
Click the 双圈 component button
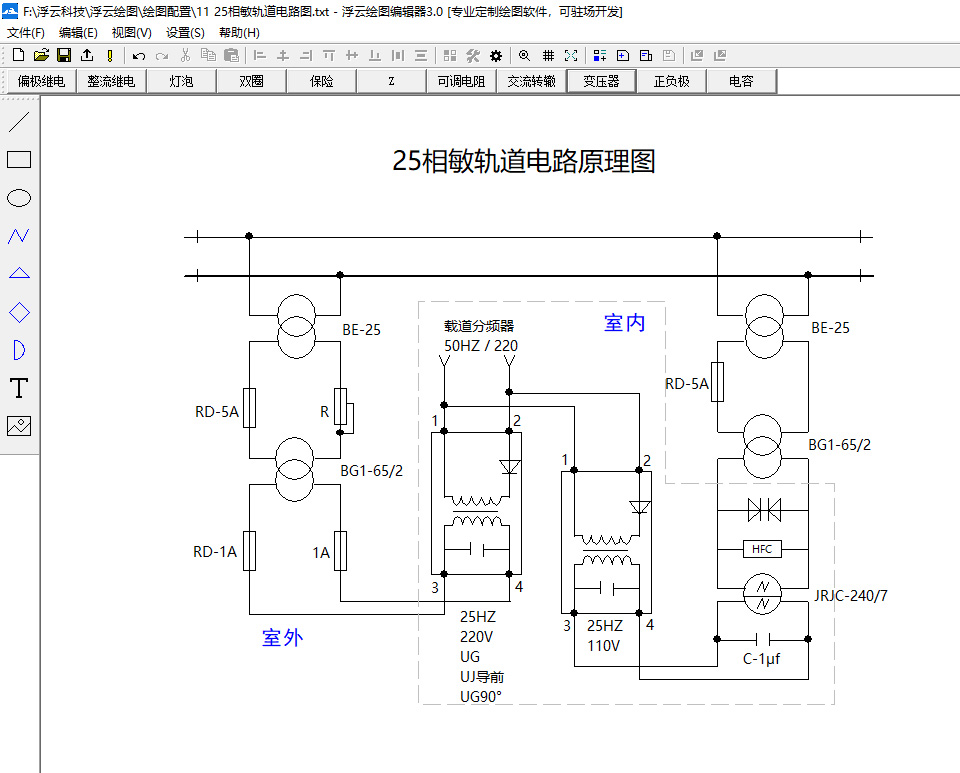tap(251, 81)
